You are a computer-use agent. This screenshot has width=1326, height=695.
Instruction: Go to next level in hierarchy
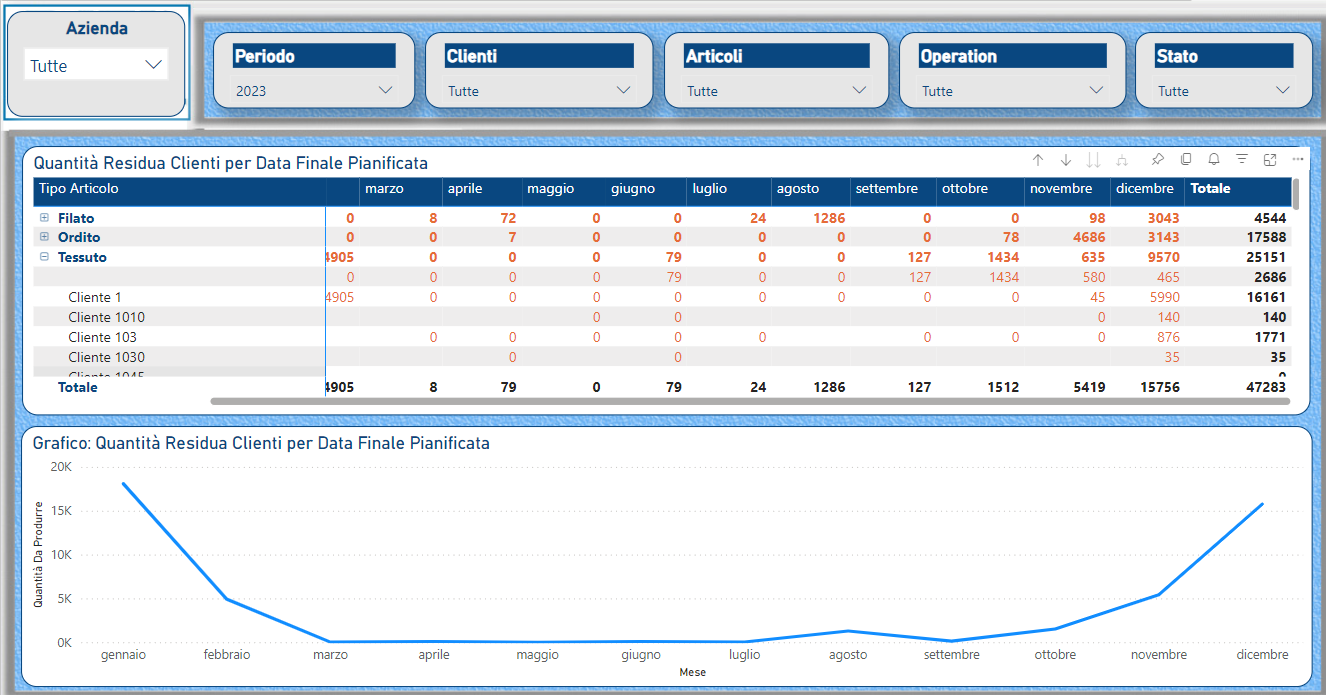click(1094, 160)
